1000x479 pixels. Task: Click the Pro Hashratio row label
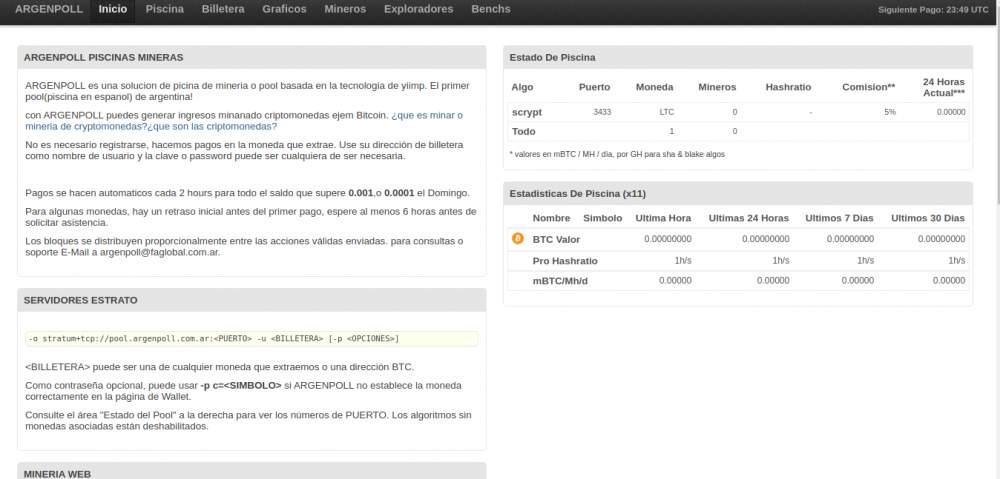point(565,260)
